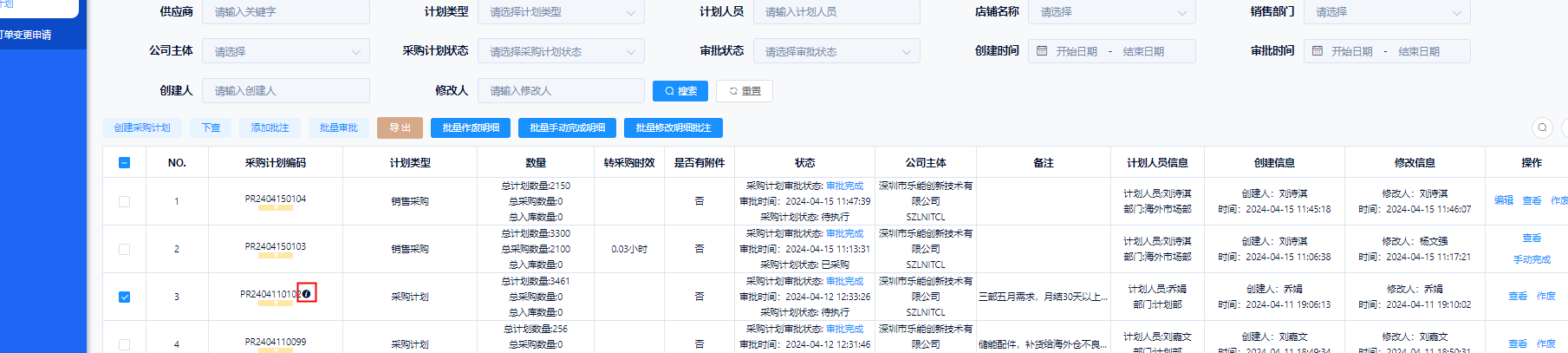This screenshot has width=1568, height=353.
Task: Open the 店铺名称 dropdown
Action: pos(1111,12)
